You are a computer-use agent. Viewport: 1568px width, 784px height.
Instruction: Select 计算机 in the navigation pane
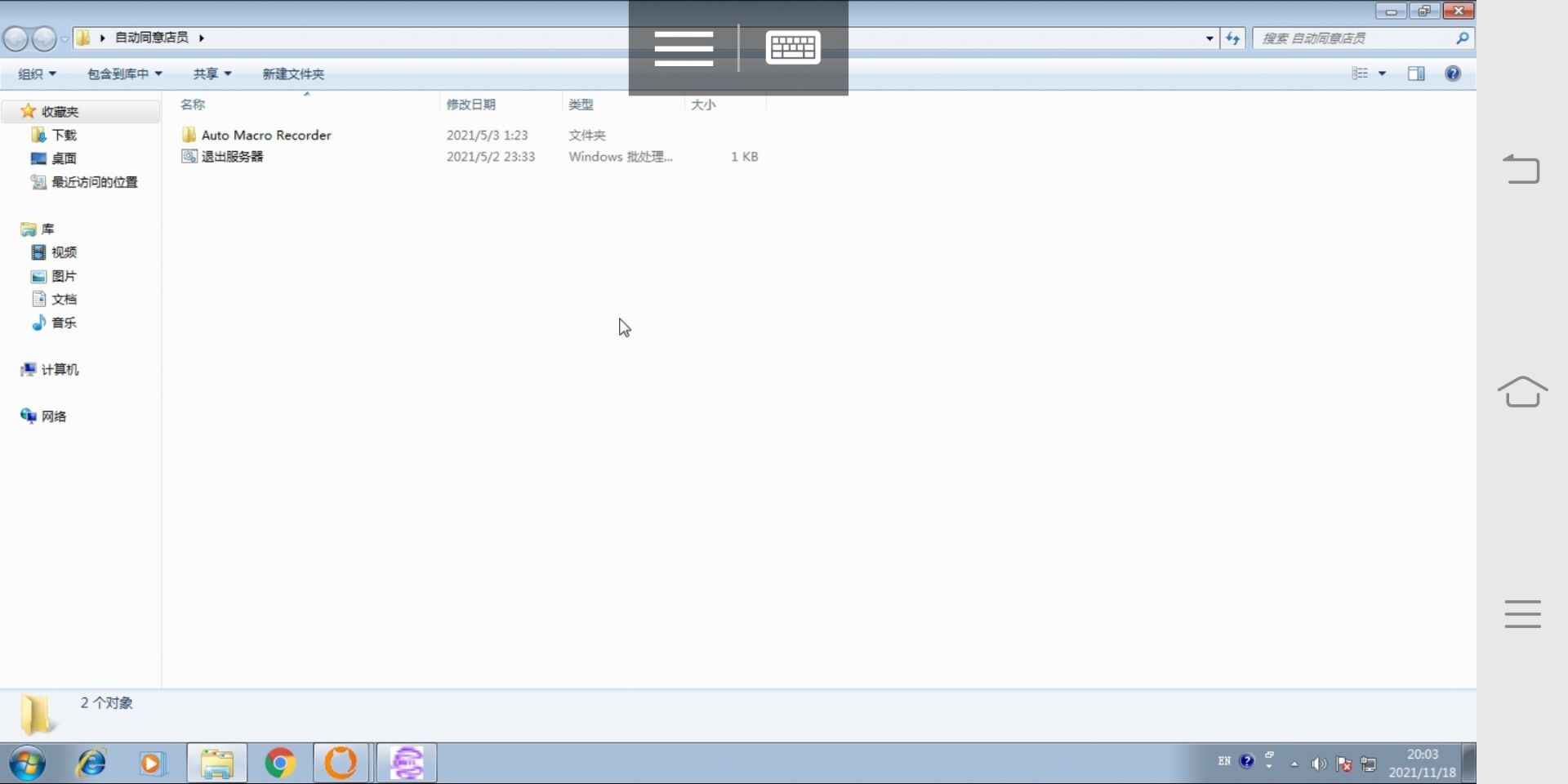click(60, 369)
